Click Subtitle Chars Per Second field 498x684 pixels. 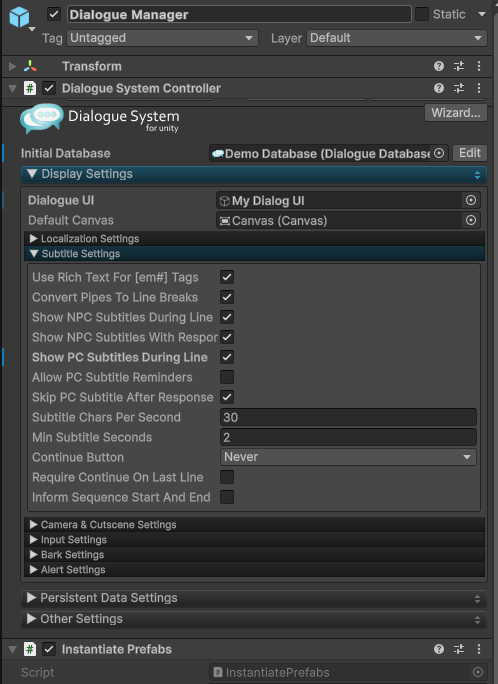(348, 417)
